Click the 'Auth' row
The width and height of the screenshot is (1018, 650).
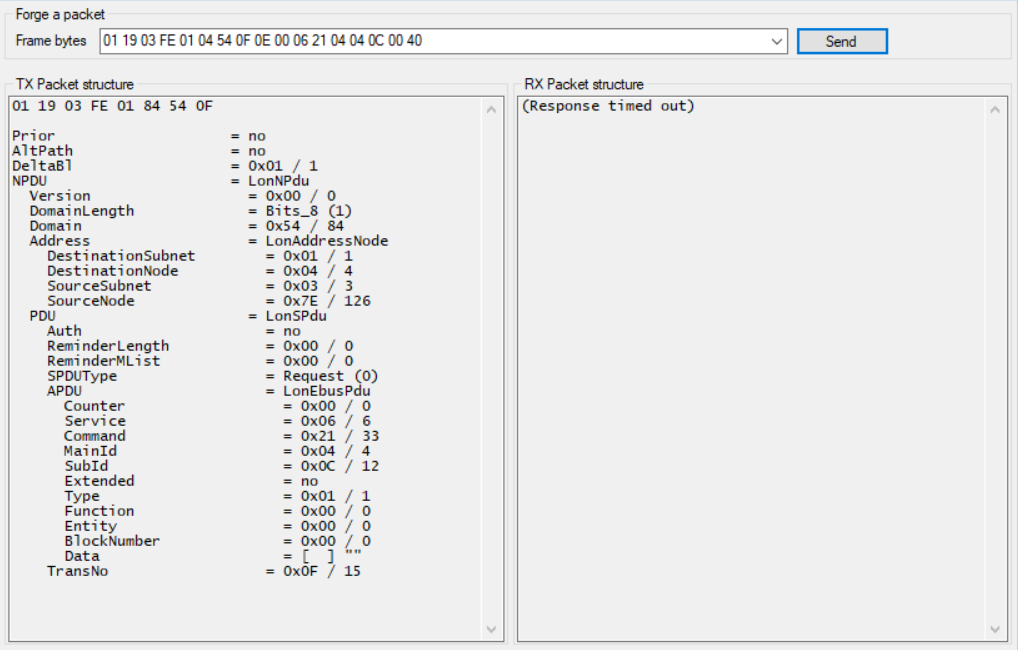(x=174, y=331)
